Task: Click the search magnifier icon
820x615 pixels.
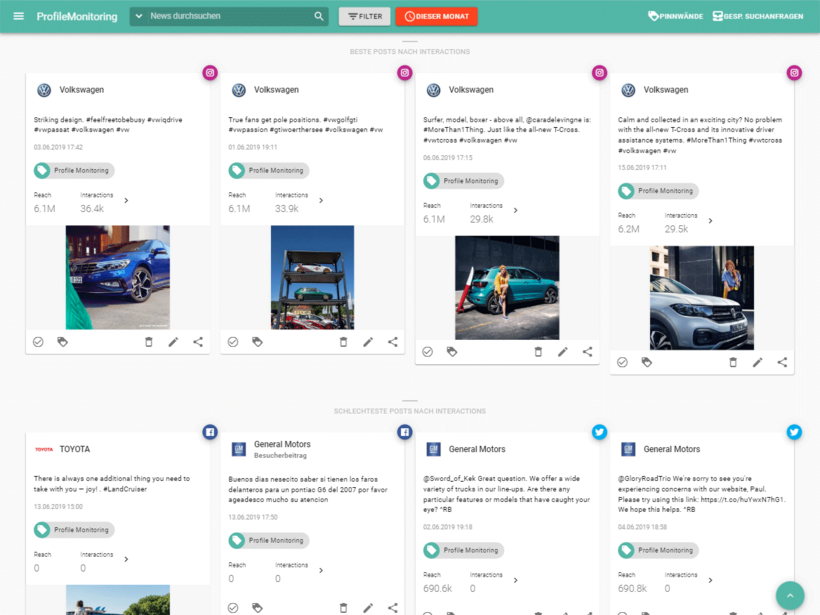Action: pos(318,16)
